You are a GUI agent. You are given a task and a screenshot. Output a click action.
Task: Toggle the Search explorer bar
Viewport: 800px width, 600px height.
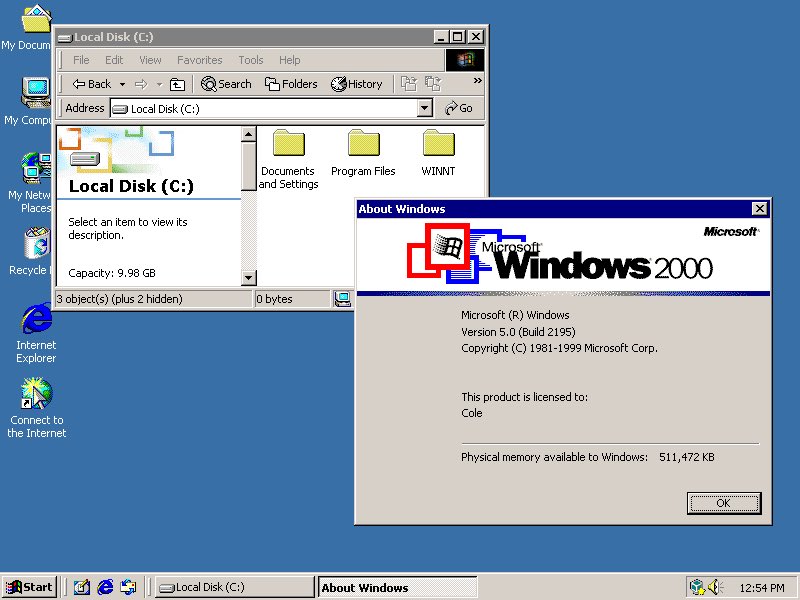(227, 84)
